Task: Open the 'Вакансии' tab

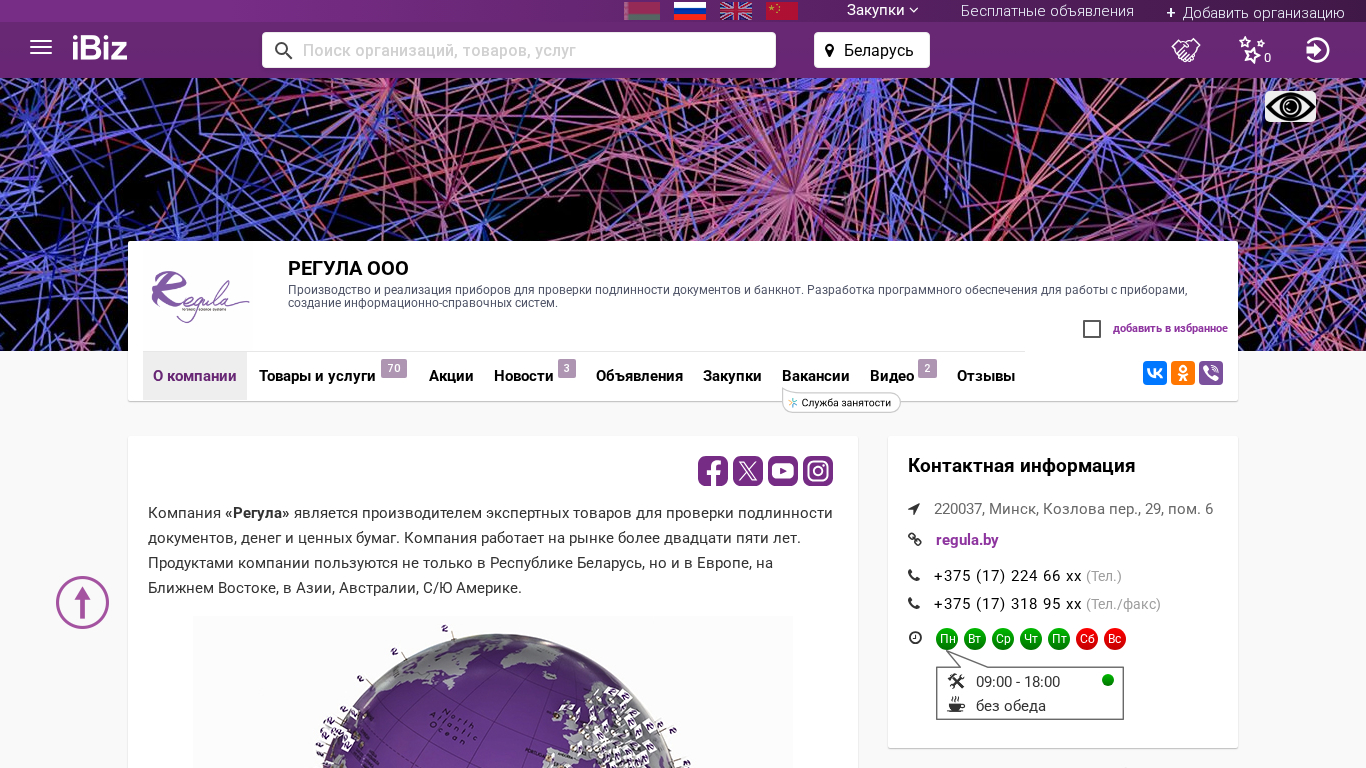Action: click(x=816, y=376)
